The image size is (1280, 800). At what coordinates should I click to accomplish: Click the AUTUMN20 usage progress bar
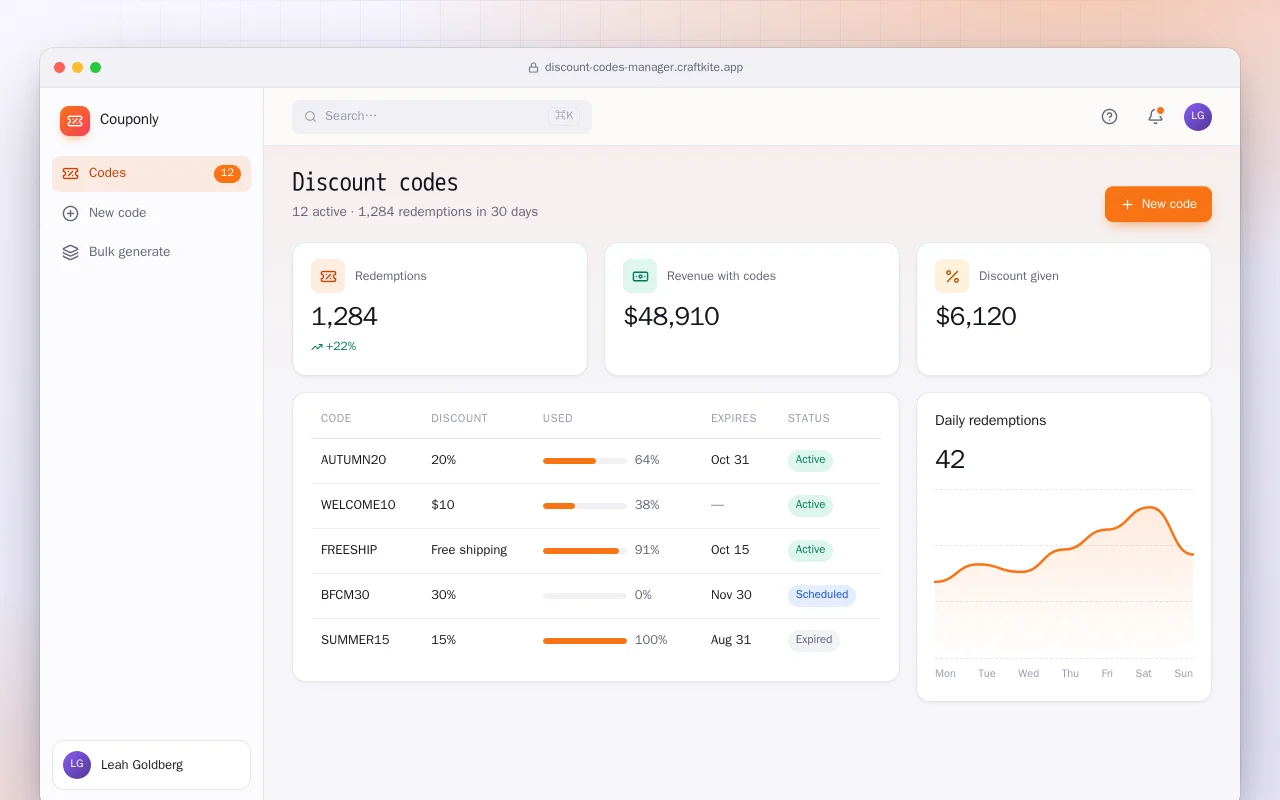point(585,461)
